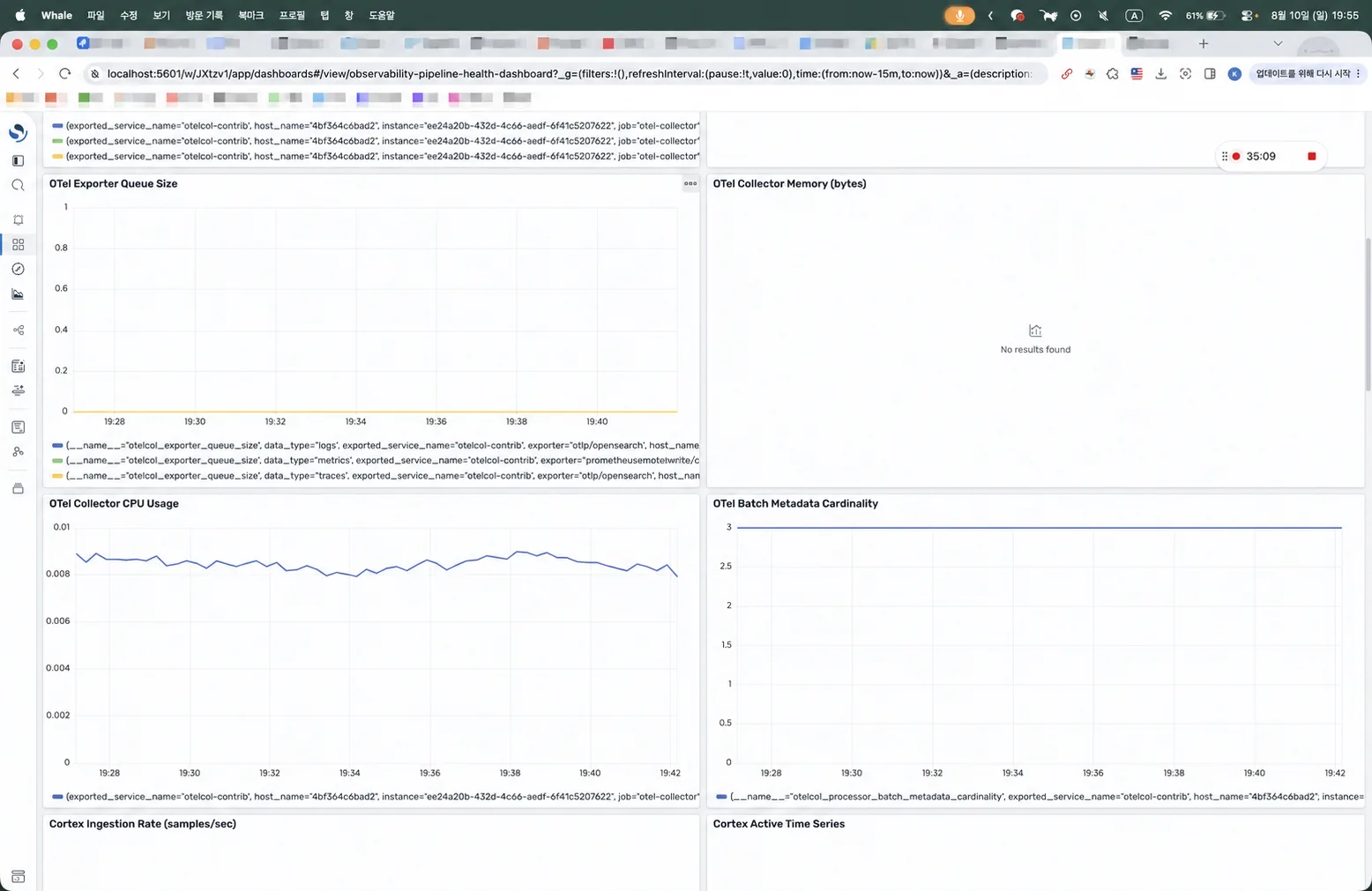Click the No results found message
This screenshot has width=1372, height=891.
point(1035,350)
